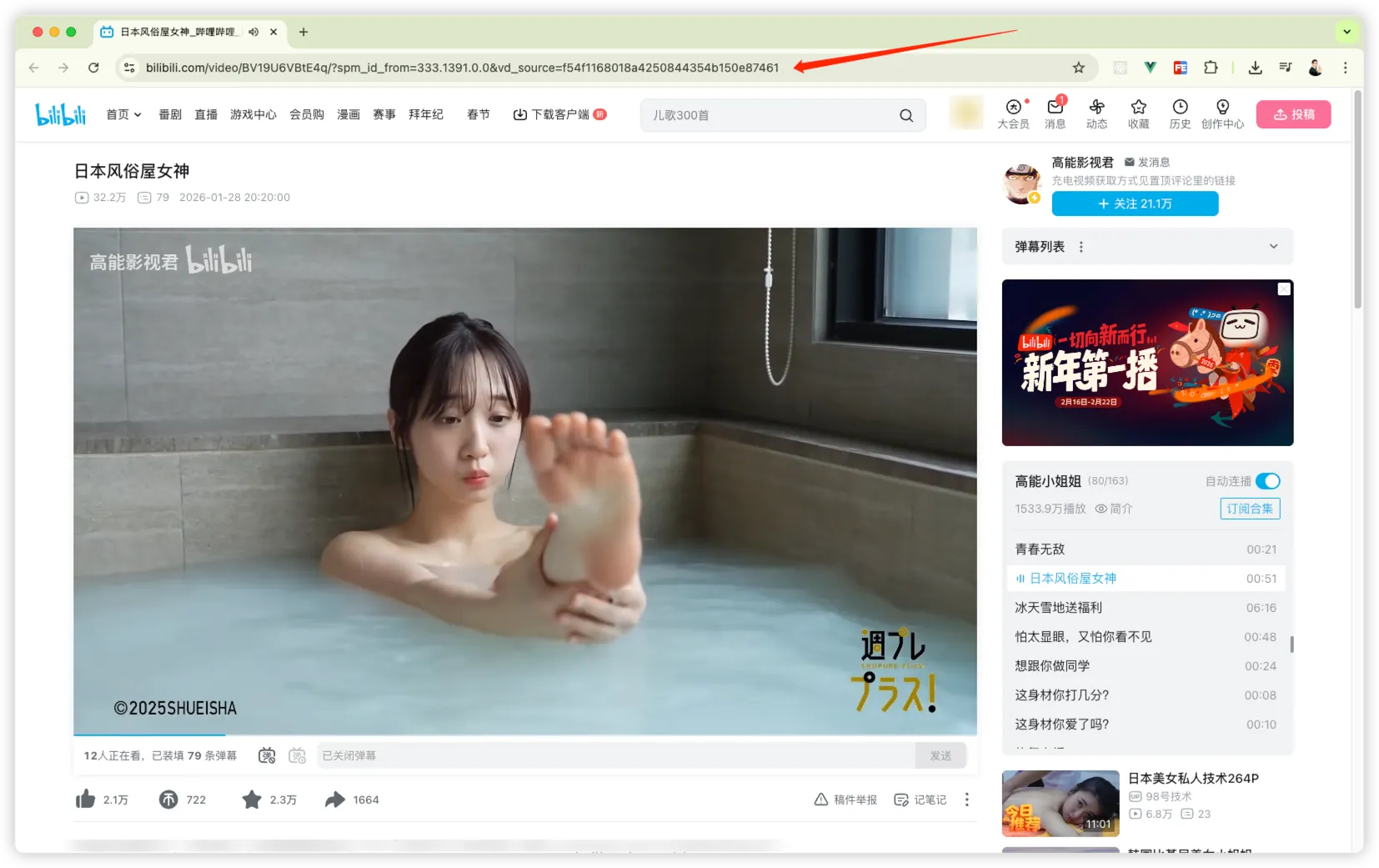Viewport: 1379px width, 868px height.
Task: Open 赛事 navigation item
Action: 384,114
